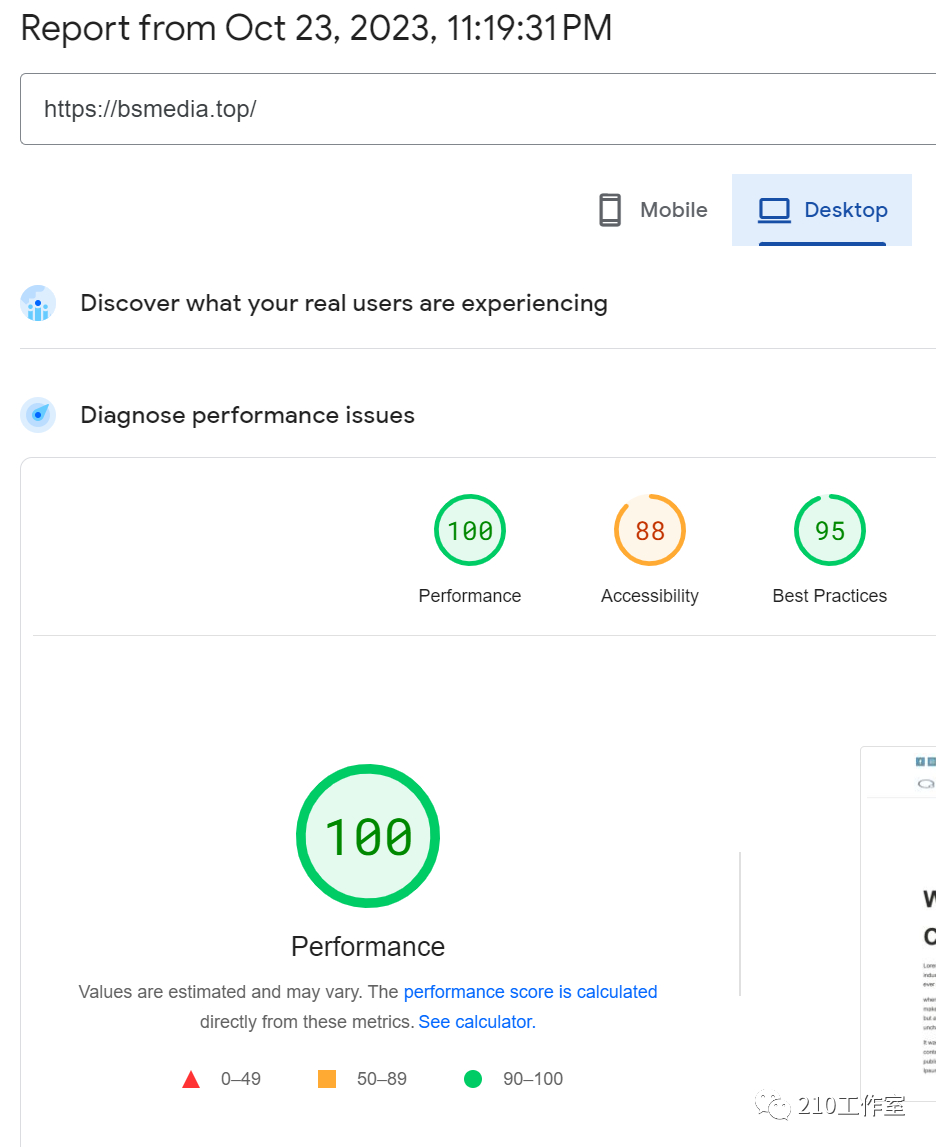936x1147 pixels.
Task: Click the large 'Performance' heading below gauge
Action: [x=368, y=947]
